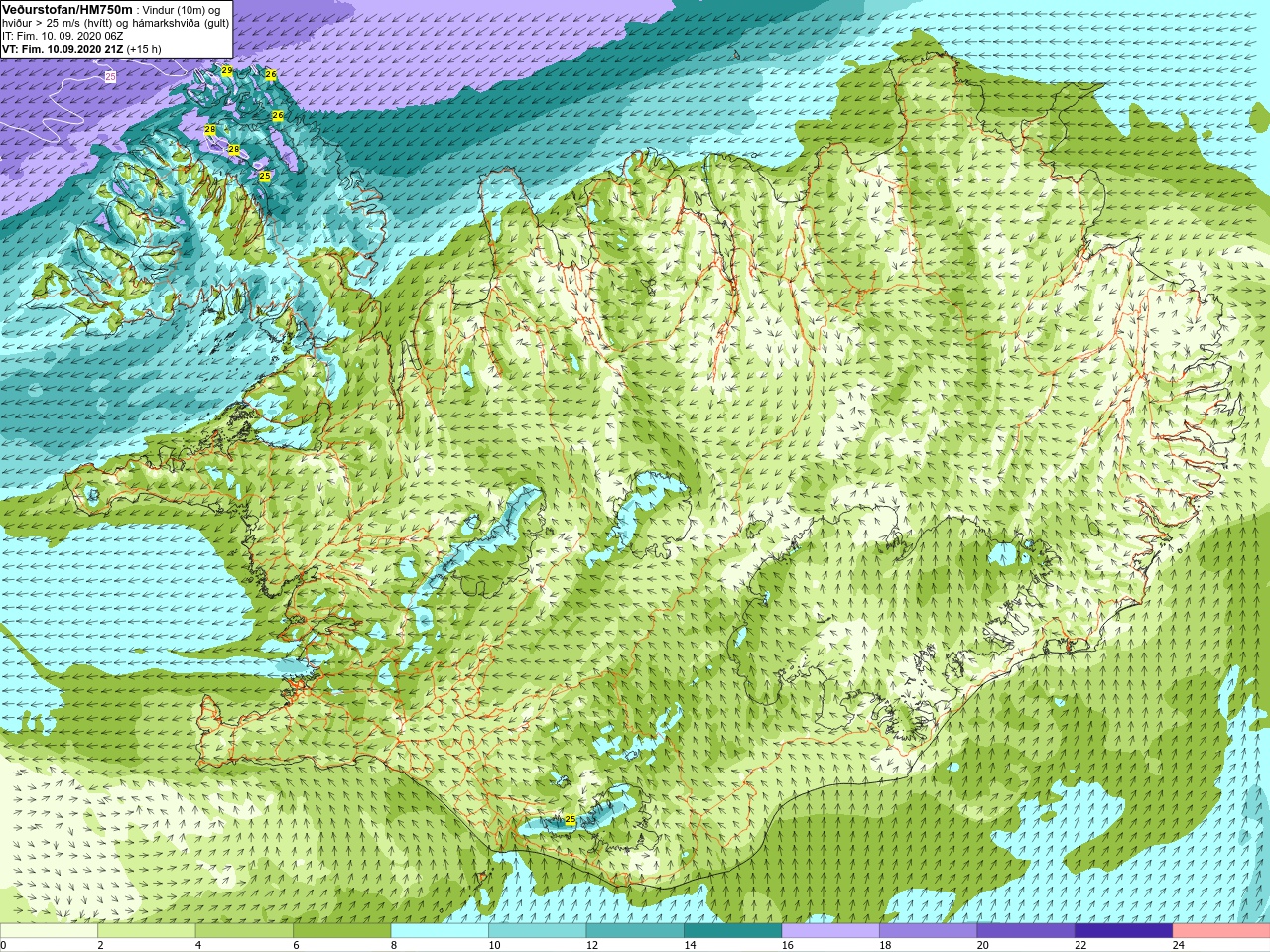Select the 8–10 light cyan legend swatch

pos(440,931)
